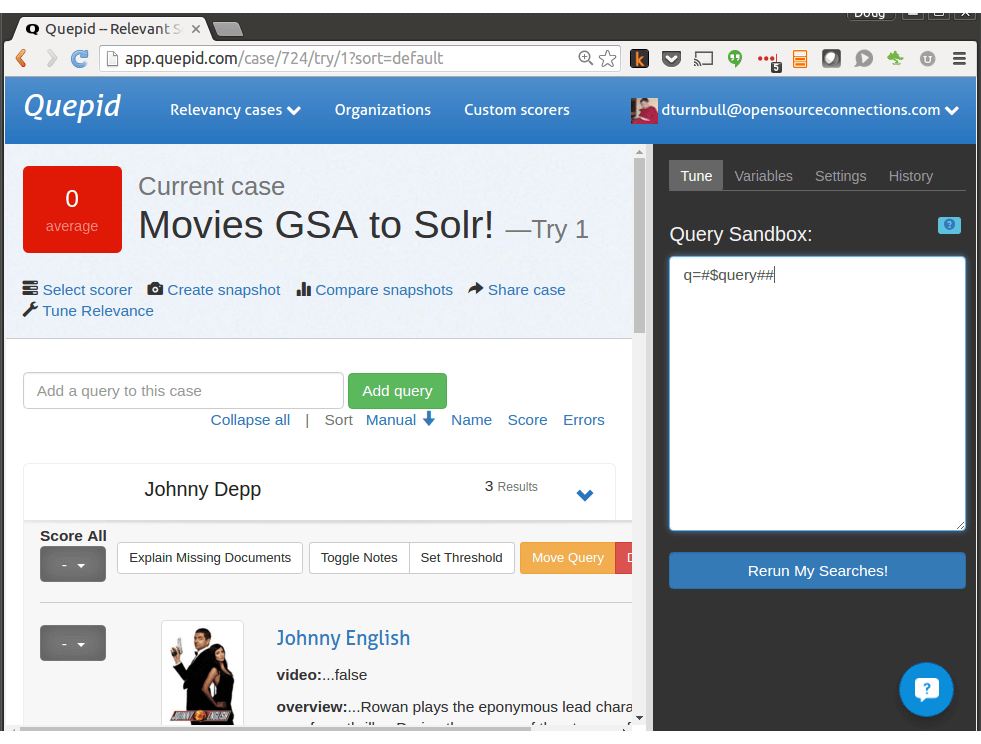This screenshot has width=981, height=744.
Task: Click the red dots extension with badge 5
Action: (x=768, y=61)
